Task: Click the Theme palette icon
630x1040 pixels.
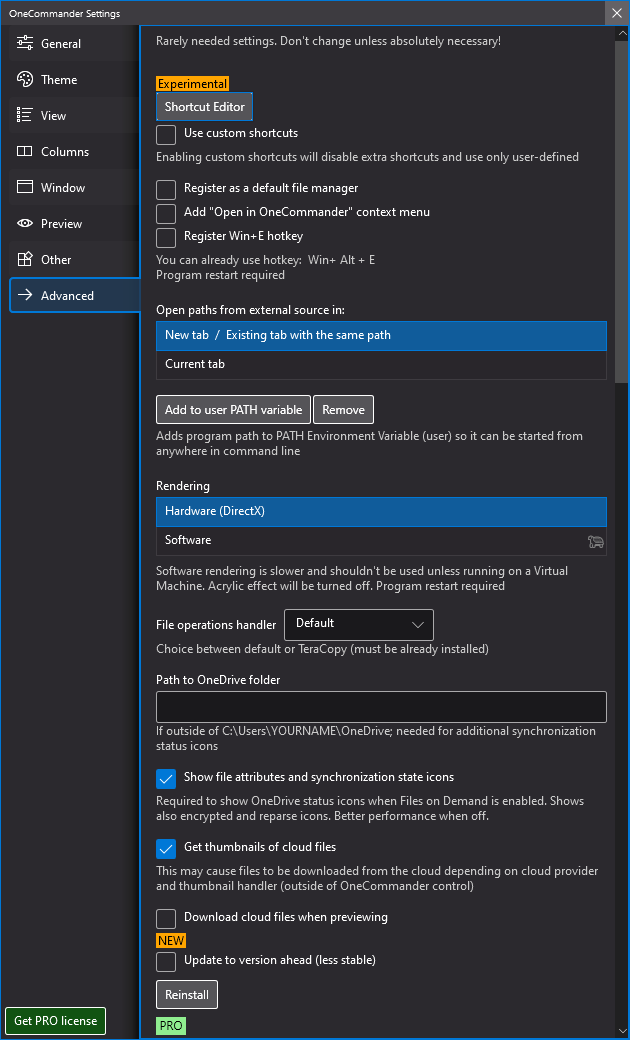Action: click(25, 80)
